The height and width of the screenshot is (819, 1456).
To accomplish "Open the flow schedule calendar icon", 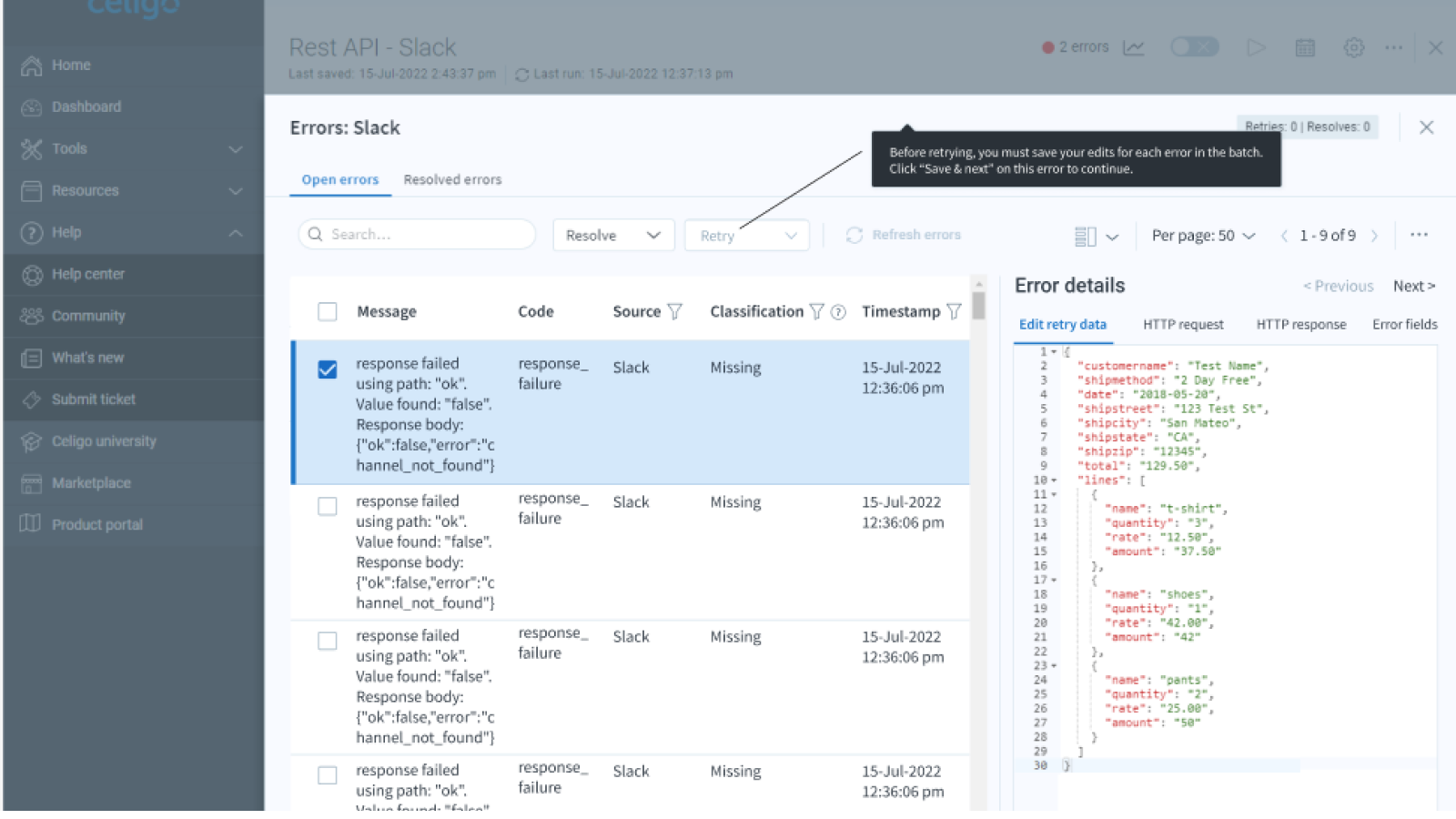I will pyautogui.click(x=1305, y=47).
